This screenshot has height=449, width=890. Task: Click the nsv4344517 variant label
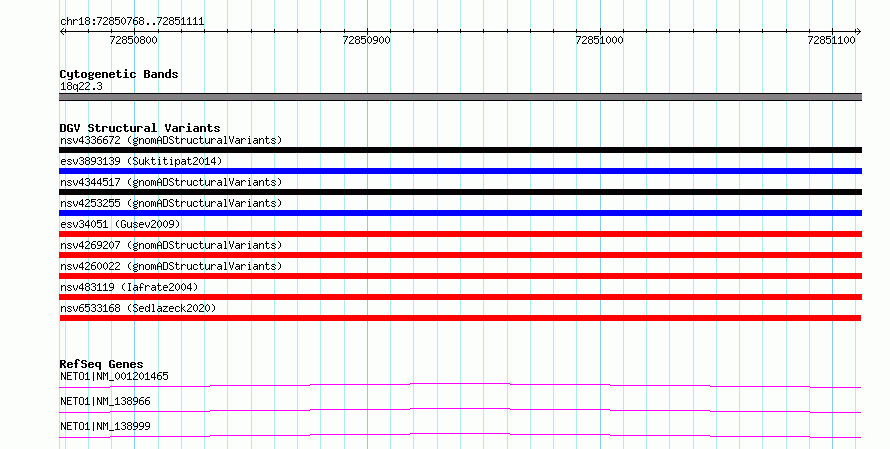[x=171, y=182]
